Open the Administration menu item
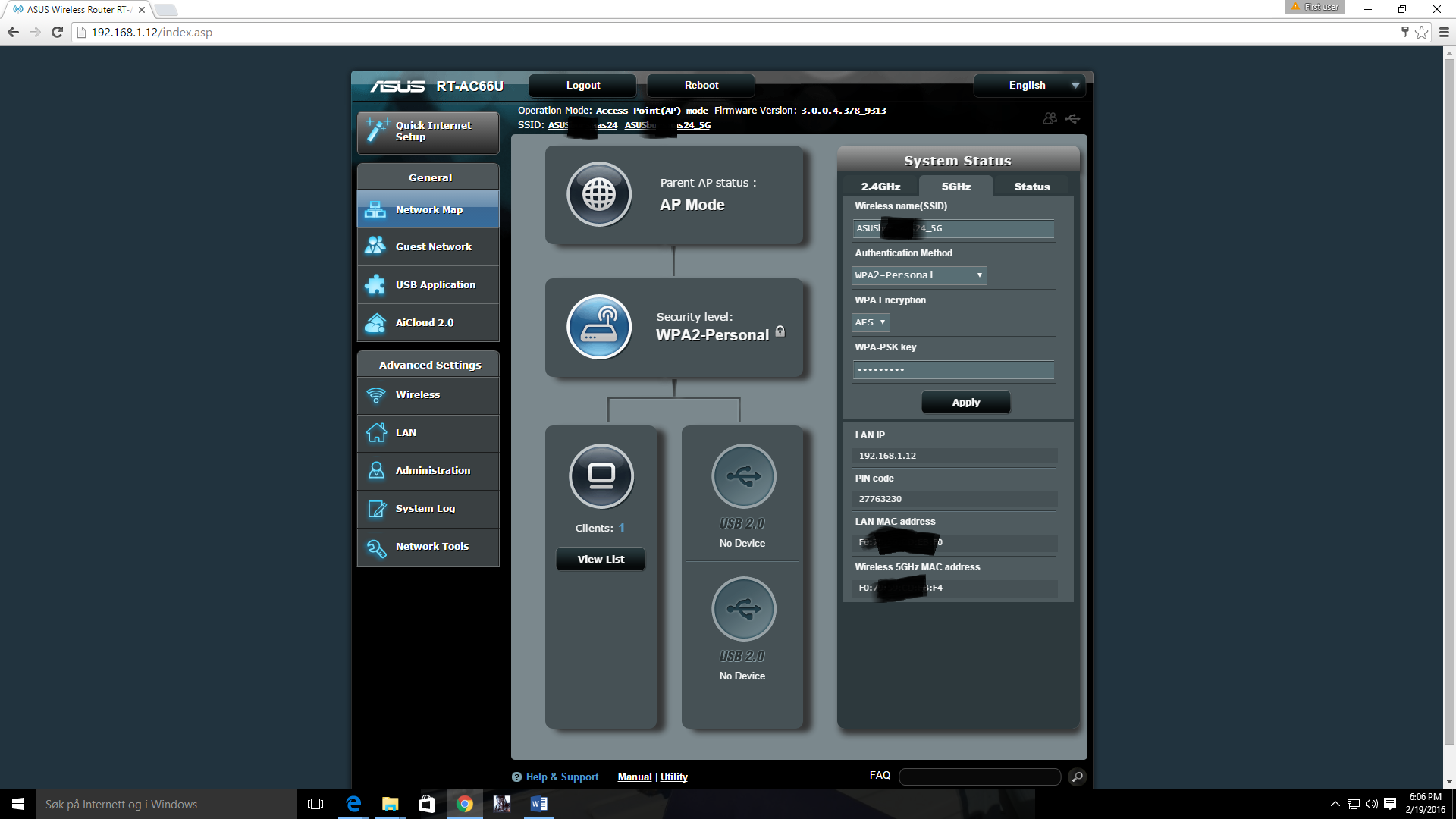 pos(428,470)
